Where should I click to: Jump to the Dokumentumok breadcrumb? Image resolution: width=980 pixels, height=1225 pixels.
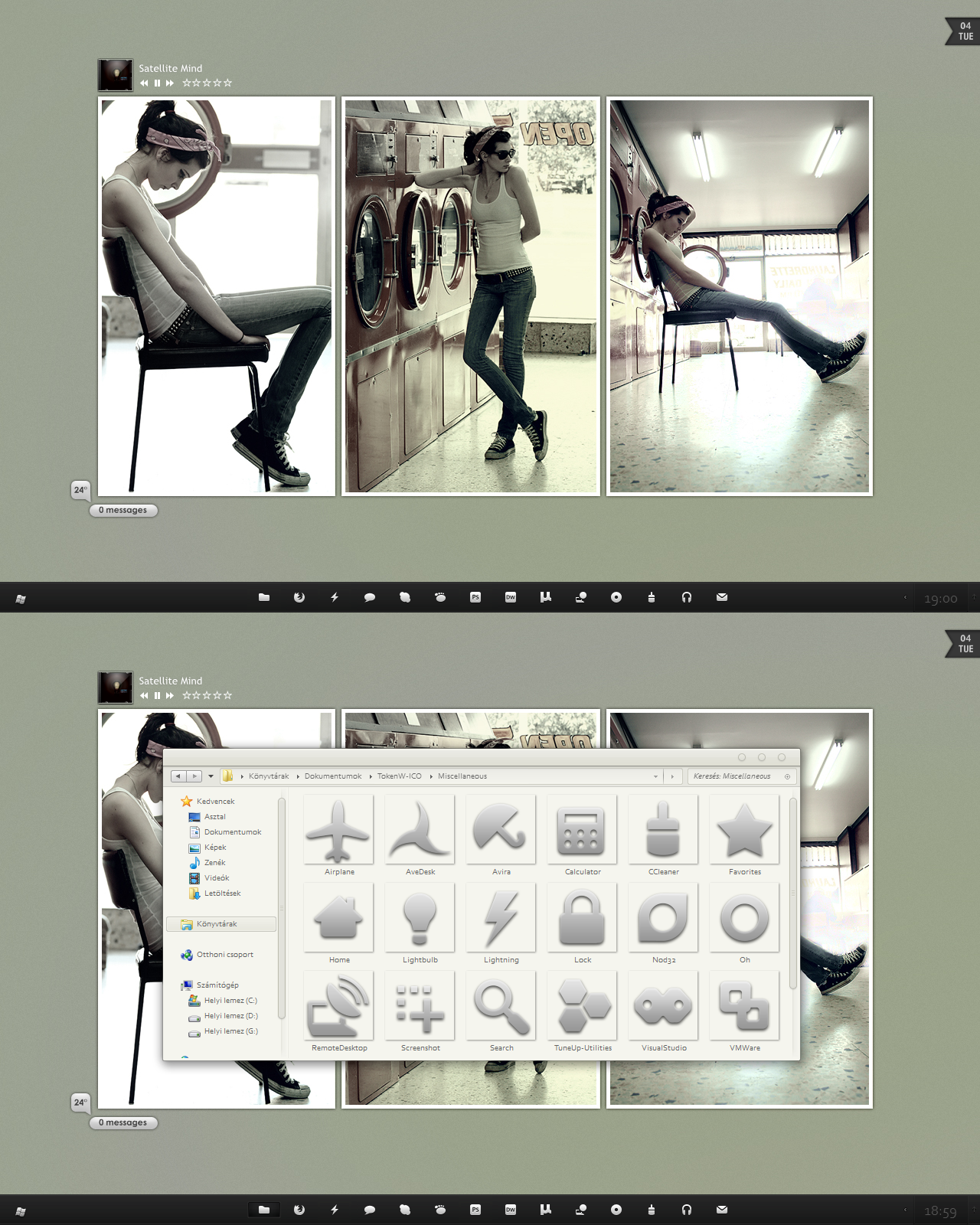click(x=333, y=776)
